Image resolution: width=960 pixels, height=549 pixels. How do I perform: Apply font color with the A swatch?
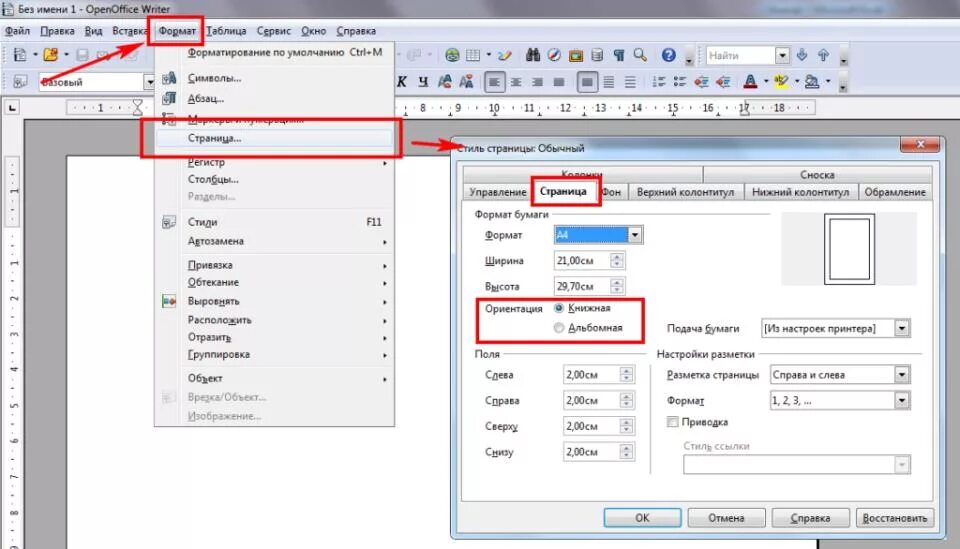(x=750, y=81)
